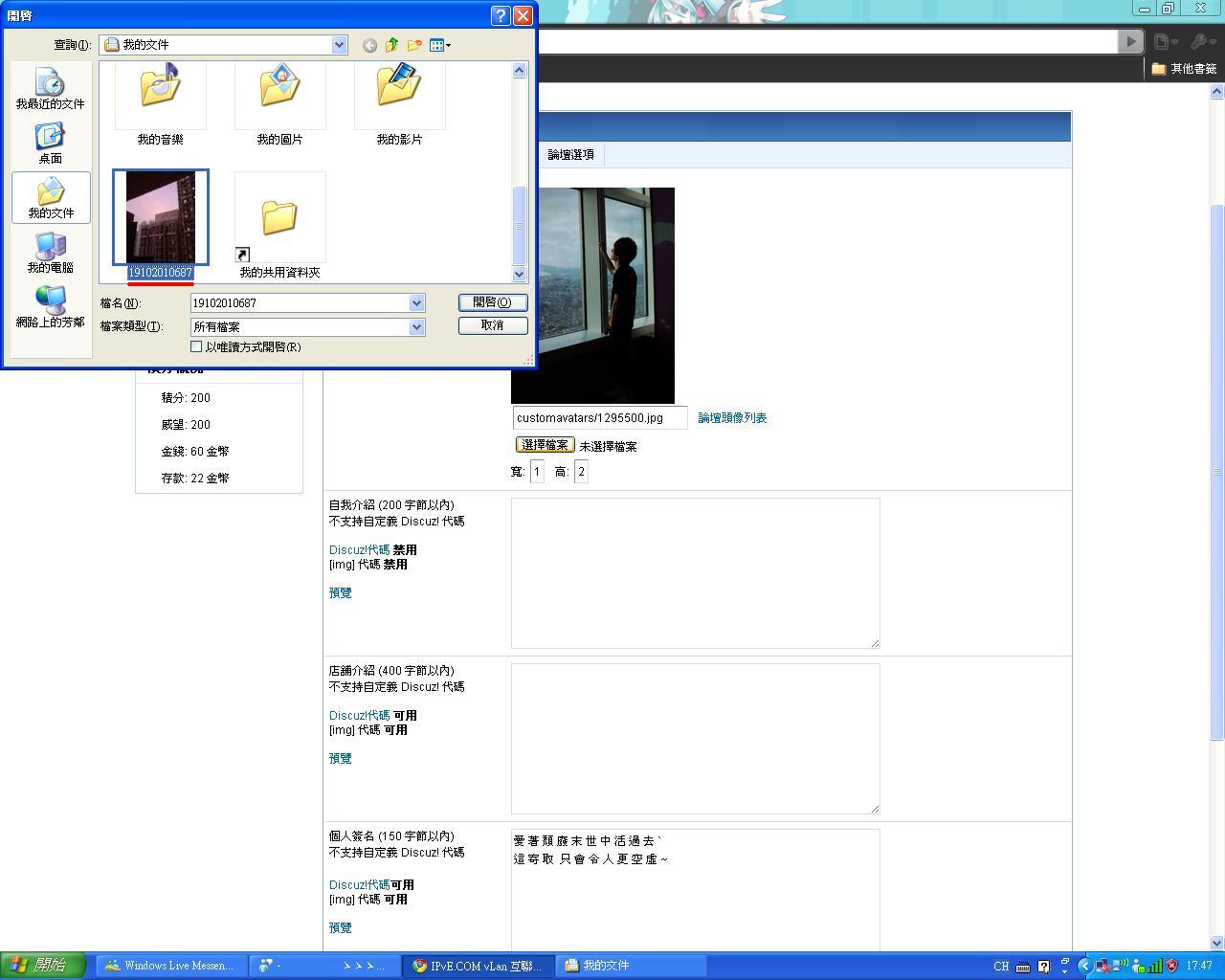
Task: Switch to the 論壇選項 tab
Action: 571,155
